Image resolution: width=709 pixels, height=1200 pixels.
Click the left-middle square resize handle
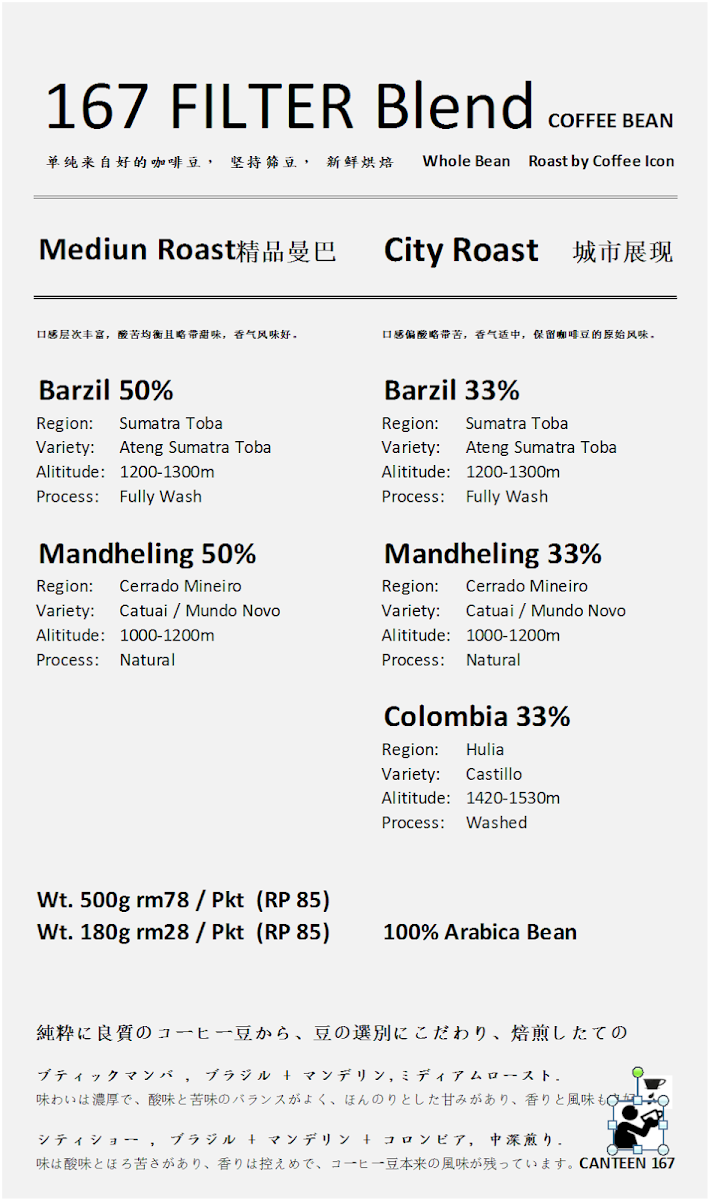click(x=611, y=1125)
